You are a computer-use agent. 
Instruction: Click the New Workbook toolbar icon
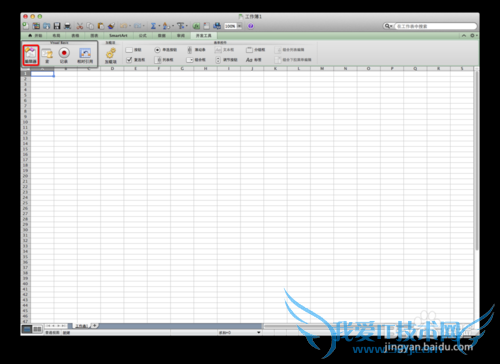(x=26, y=26)
